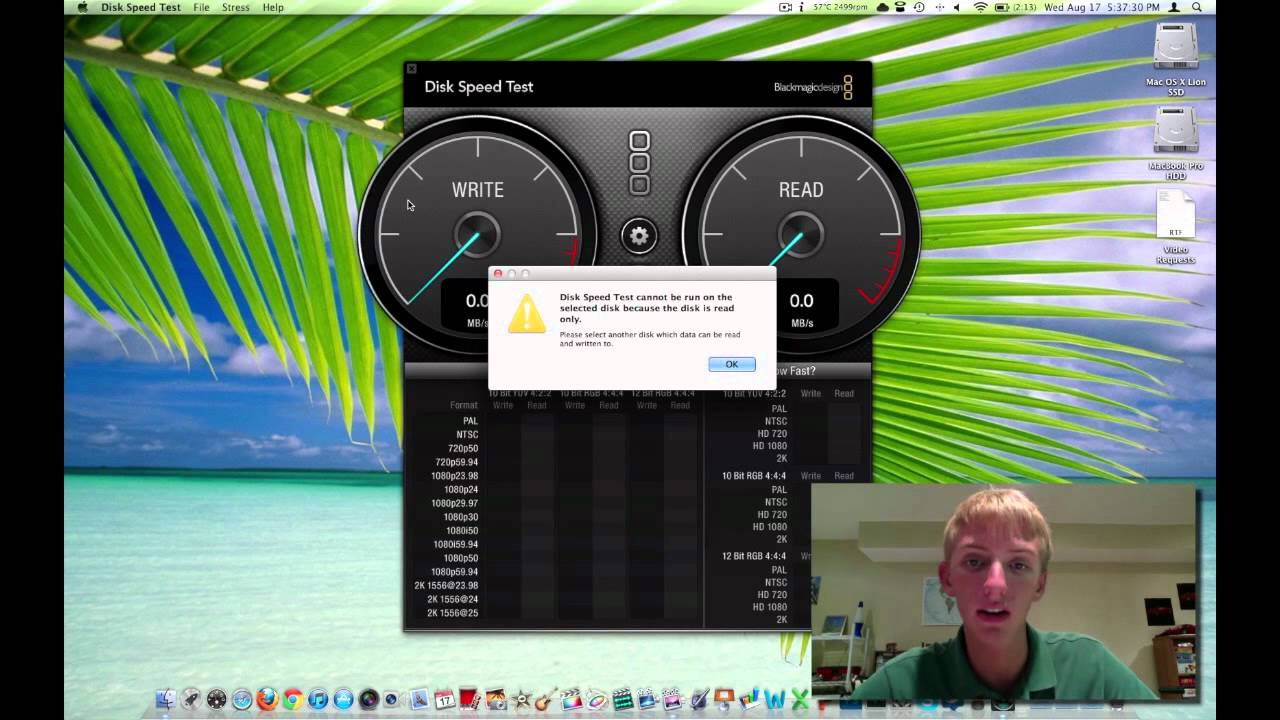This screenshot has height=720, width=1280.
Task: Open the Stress menu
Action: pyautogui.click(x=236, y=7)
